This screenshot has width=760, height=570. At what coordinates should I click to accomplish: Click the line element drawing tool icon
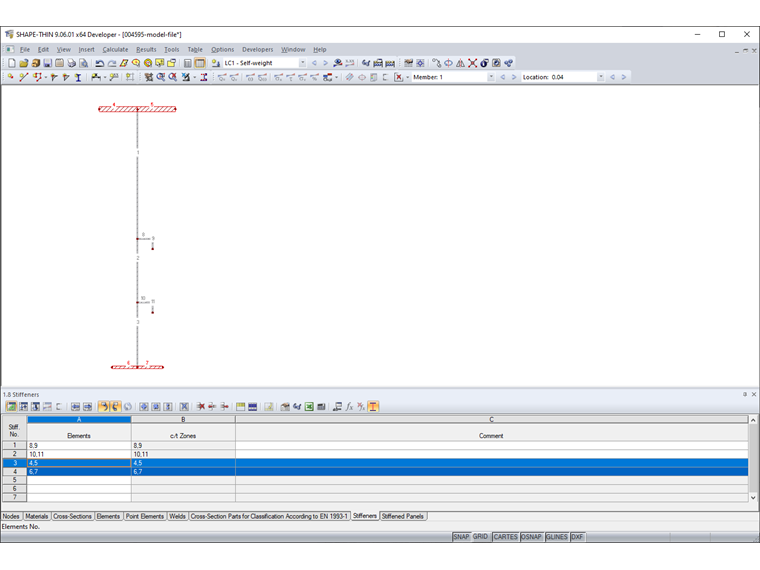[x=24, y=77]
